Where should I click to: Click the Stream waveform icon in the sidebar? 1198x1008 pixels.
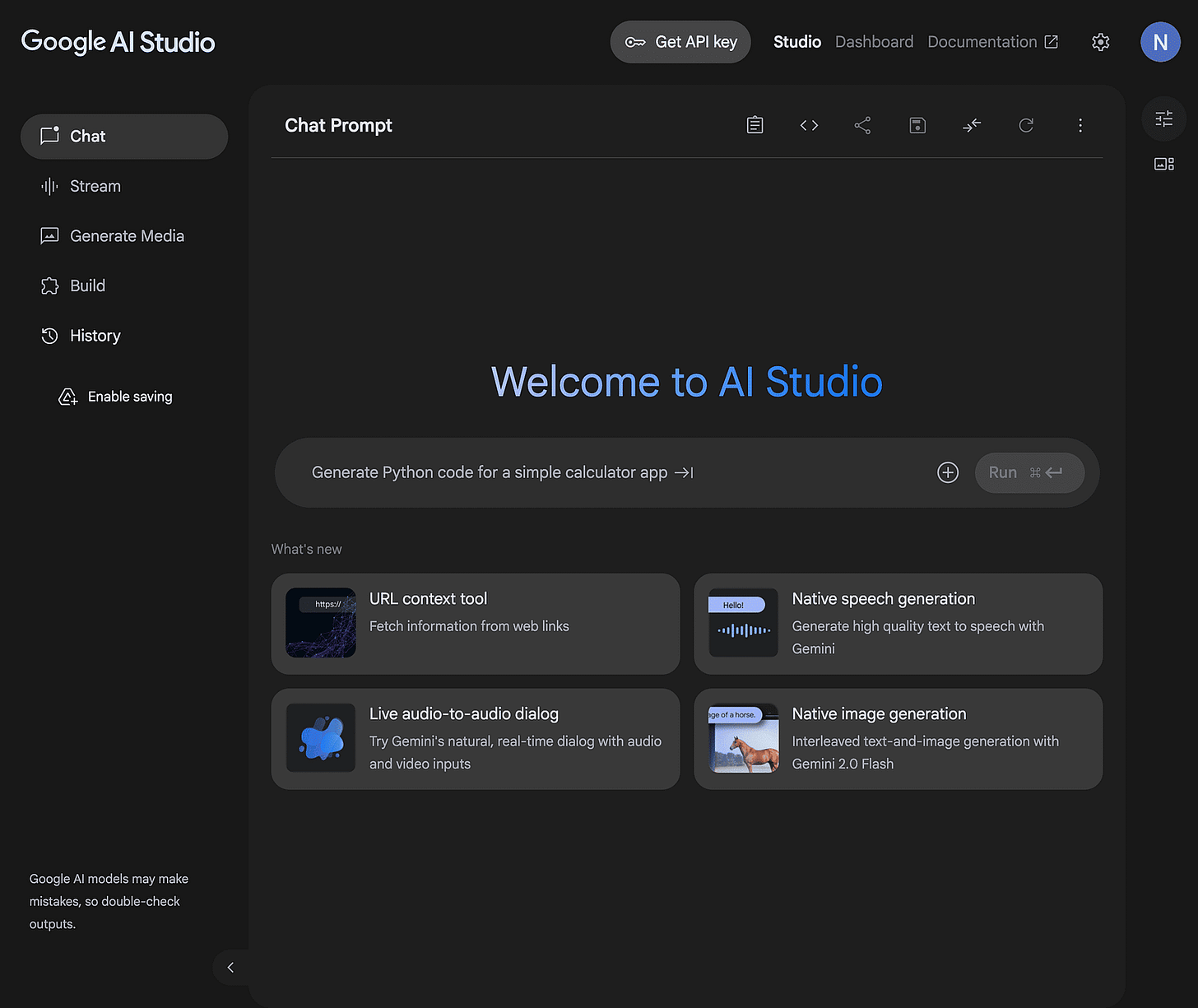point(49,186)
